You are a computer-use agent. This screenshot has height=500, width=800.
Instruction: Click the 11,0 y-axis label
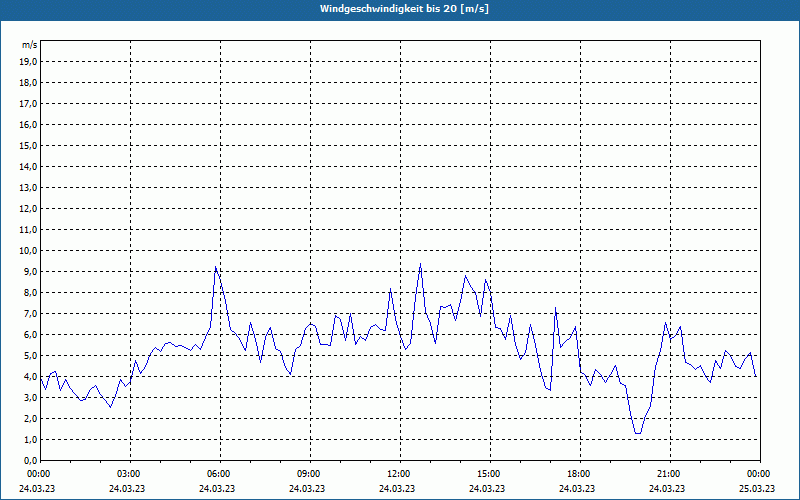(28, 230)
